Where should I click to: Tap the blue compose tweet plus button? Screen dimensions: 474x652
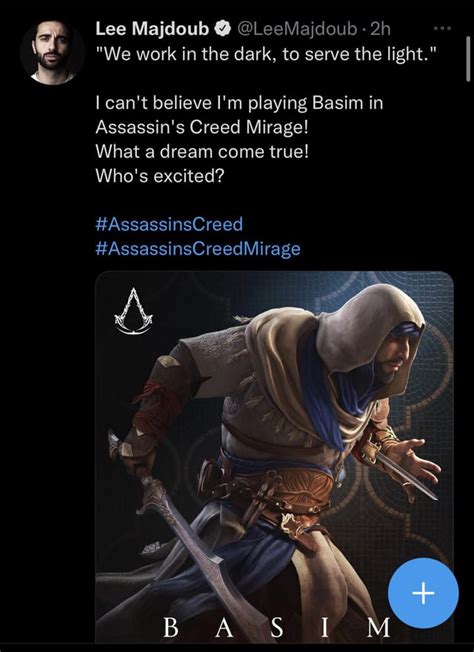423,593
